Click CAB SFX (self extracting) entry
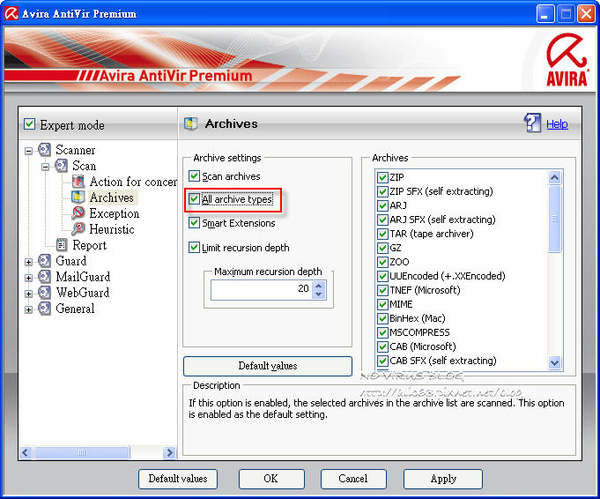Screen dimensions: 600x499 pos(443,360)
